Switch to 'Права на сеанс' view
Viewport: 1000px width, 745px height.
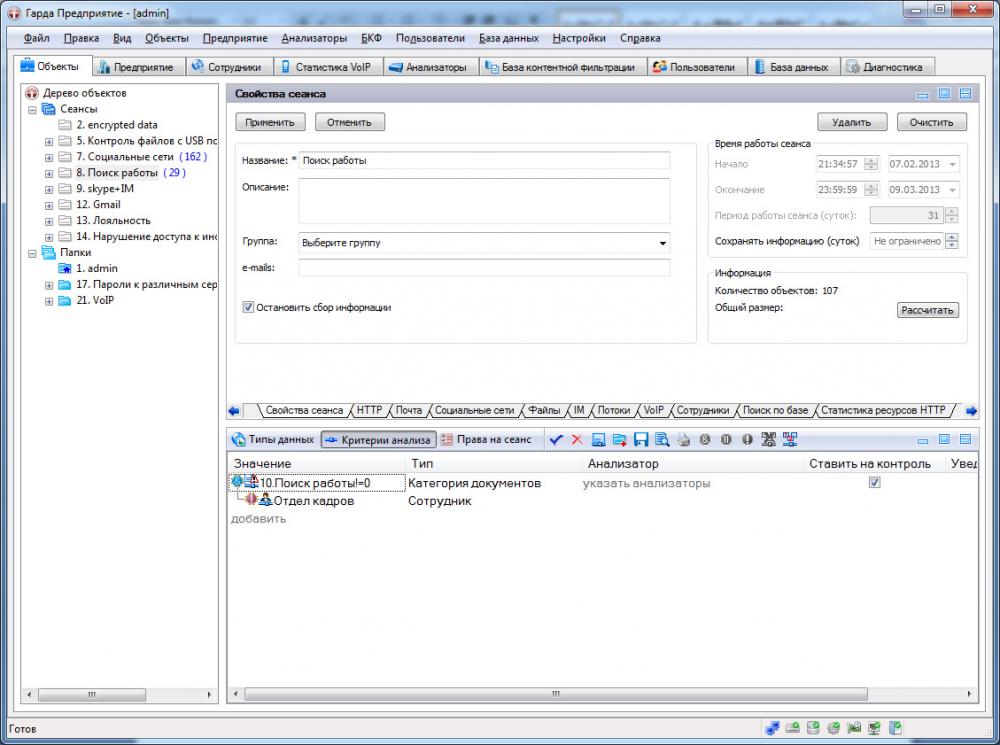coord(487,440)
